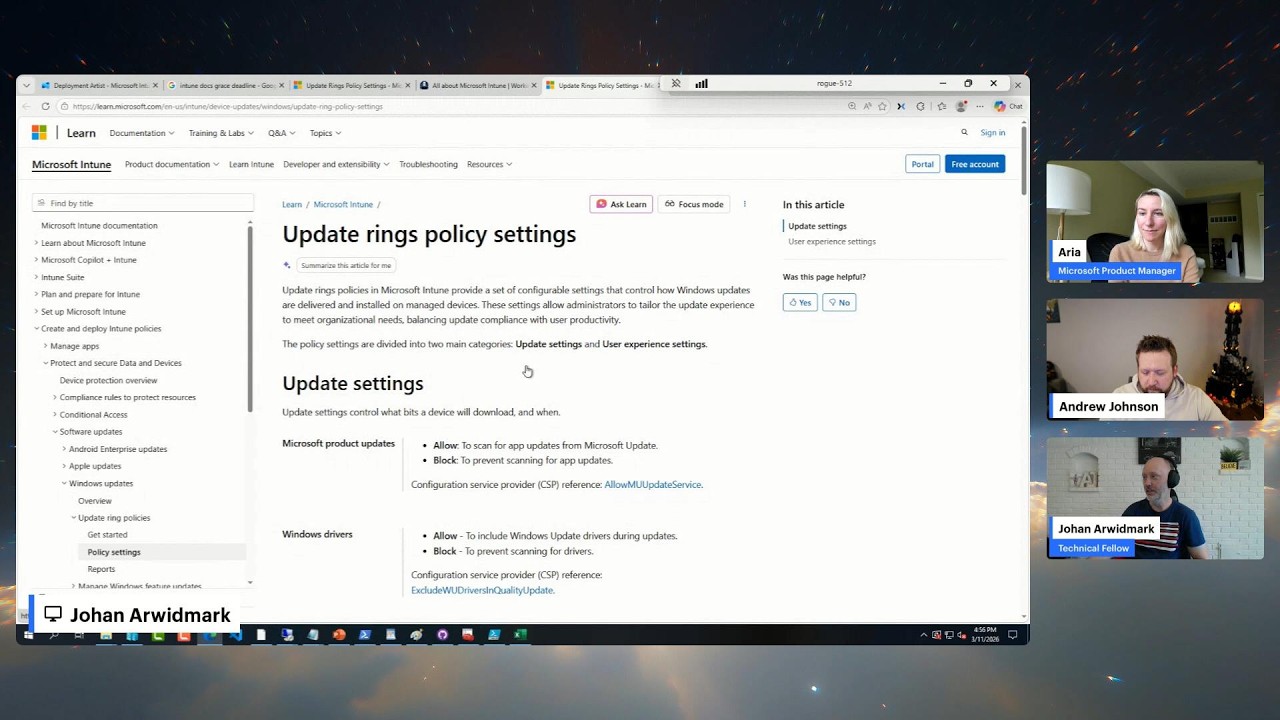
Task: Close the intune docs grace deadline tab
Action: point(281,85)
